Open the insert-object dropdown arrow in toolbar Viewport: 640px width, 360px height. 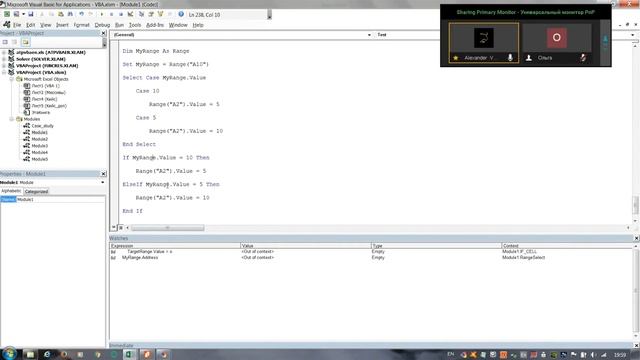click(x=23, y=14)
